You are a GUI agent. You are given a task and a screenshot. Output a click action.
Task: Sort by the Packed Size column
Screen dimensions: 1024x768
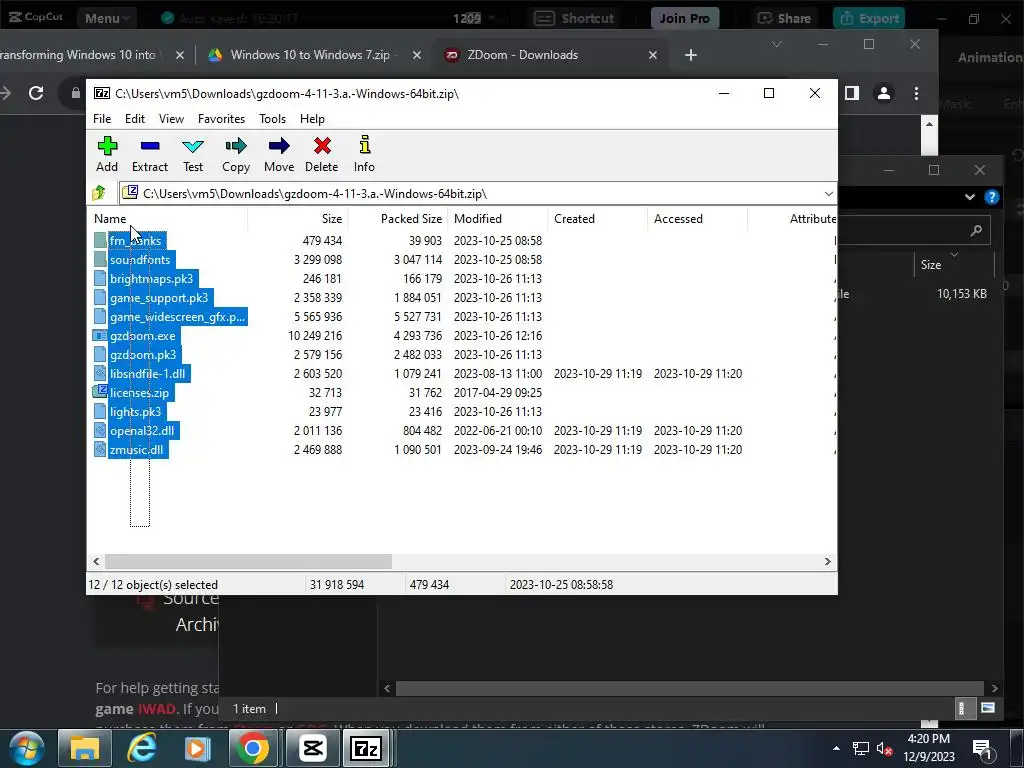[398, 219]
